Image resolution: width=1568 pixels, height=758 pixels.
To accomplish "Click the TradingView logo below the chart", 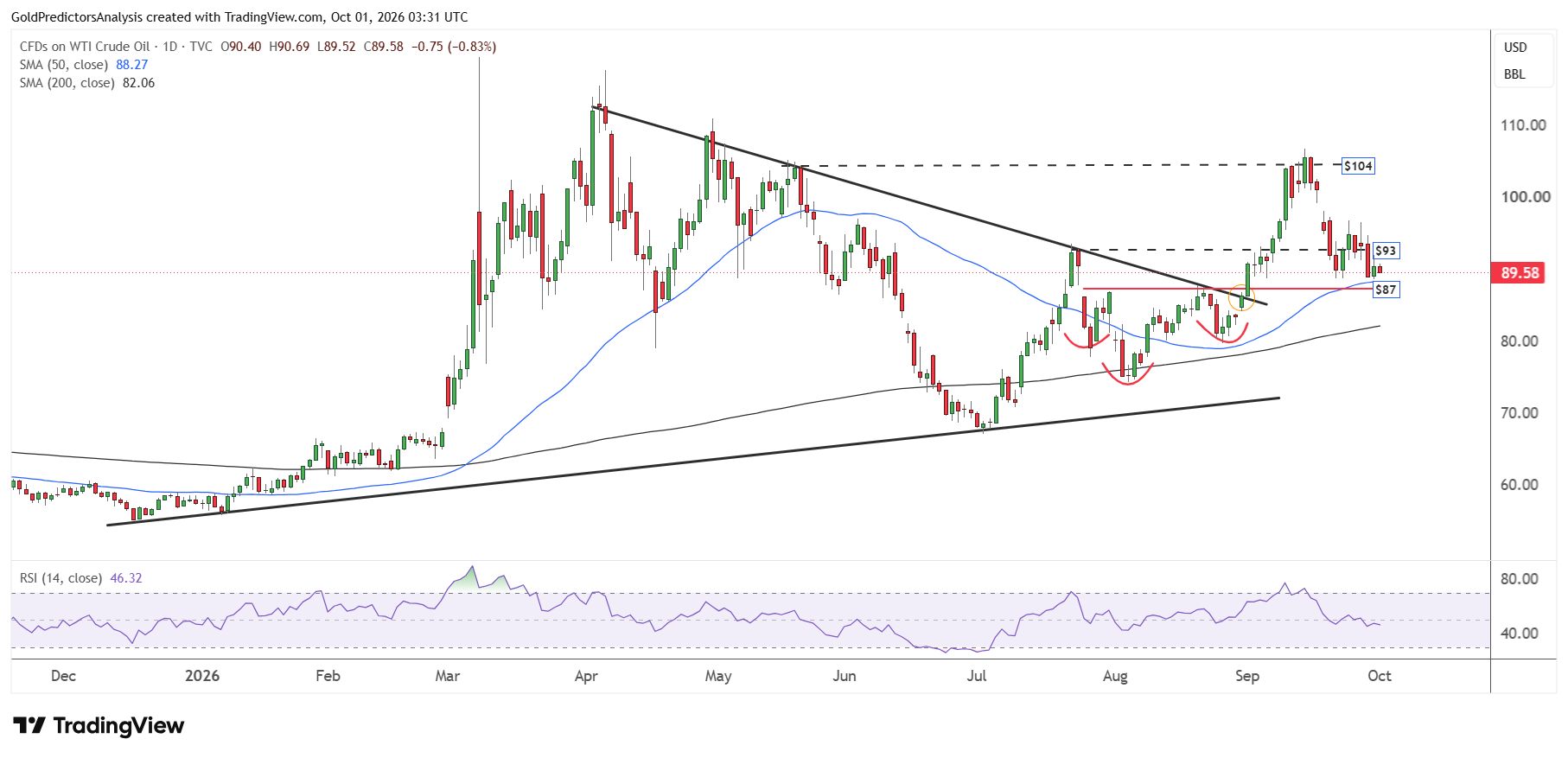I will (x=99, y=725).
